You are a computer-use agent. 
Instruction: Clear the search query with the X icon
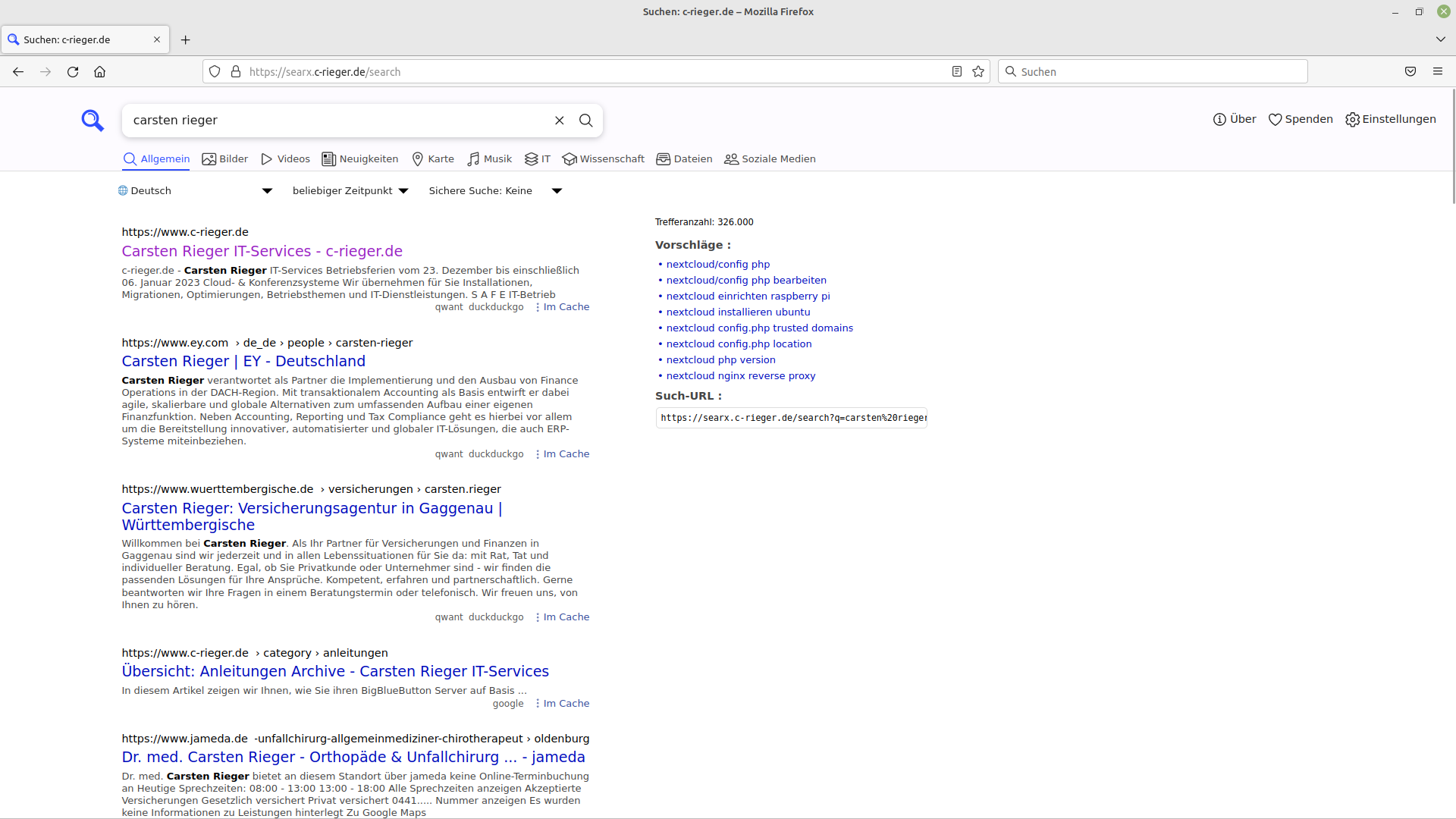560,121
